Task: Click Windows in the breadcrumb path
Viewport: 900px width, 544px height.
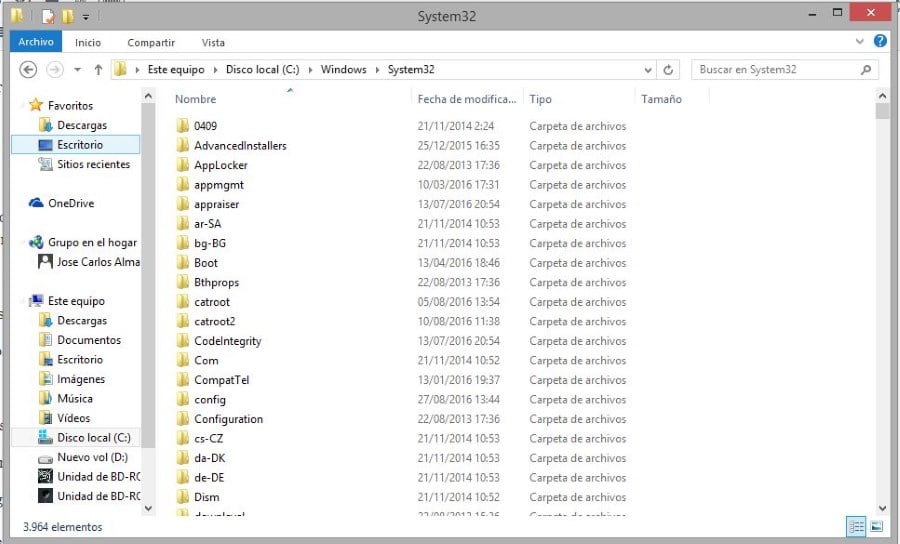Action: (x=343, y=70)
